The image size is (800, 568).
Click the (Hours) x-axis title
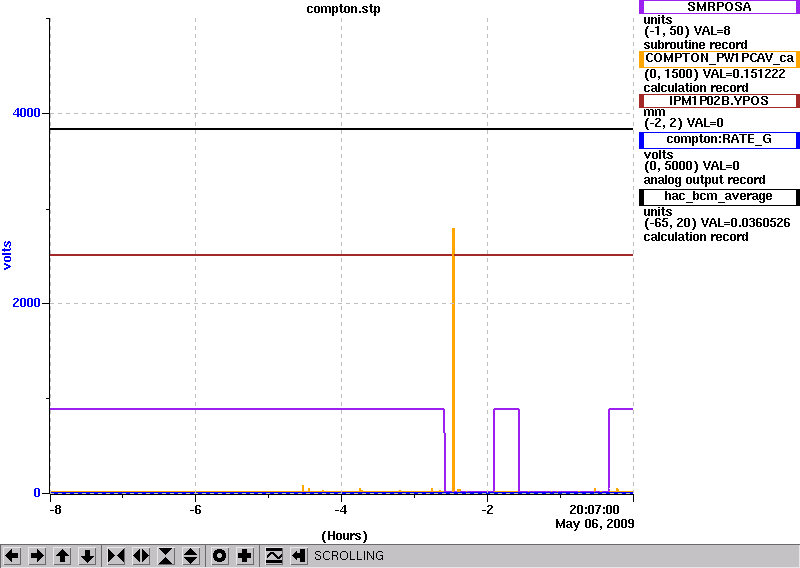click(x=344, y=536)
